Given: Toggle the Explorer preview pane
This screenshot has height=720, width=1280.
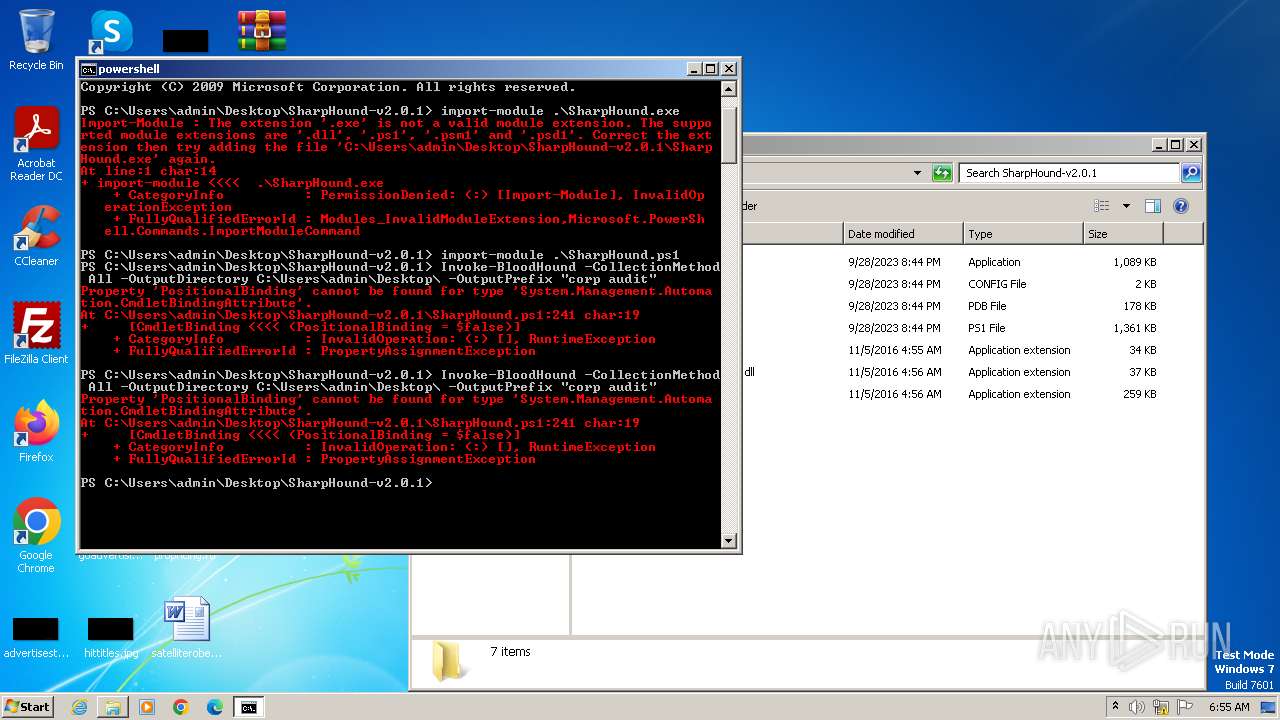Looking at the screenshot, I should click(1153, 206).
